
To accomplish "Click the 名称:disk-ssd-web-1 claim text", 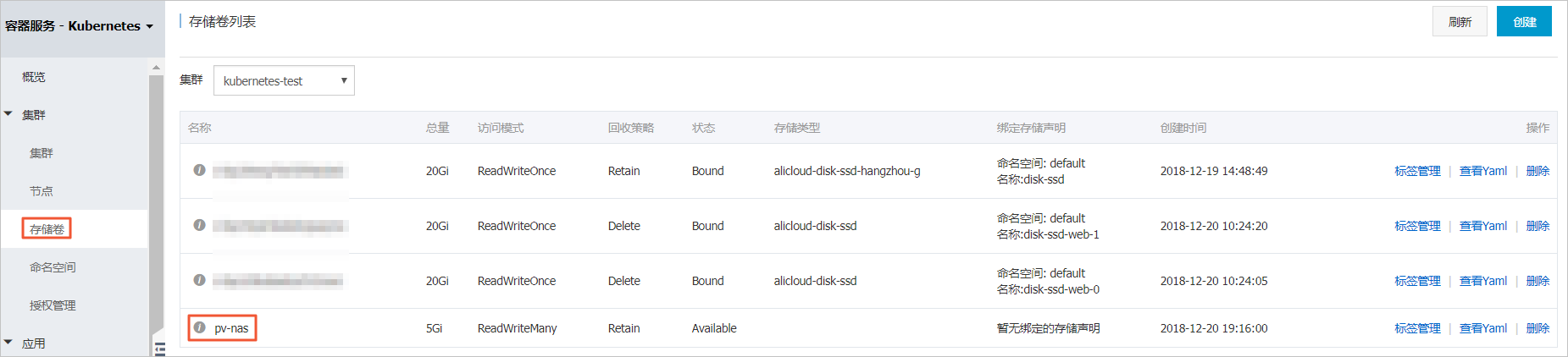I will 1048,234.
